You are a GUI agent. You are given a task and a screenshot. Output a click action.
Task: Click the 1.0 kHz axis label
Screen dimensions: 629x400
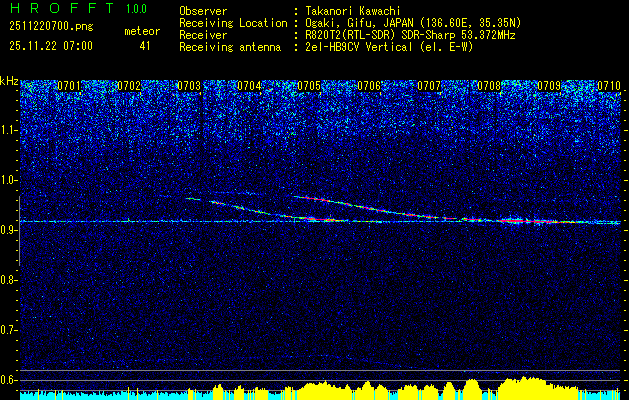[x=9, y=181]
